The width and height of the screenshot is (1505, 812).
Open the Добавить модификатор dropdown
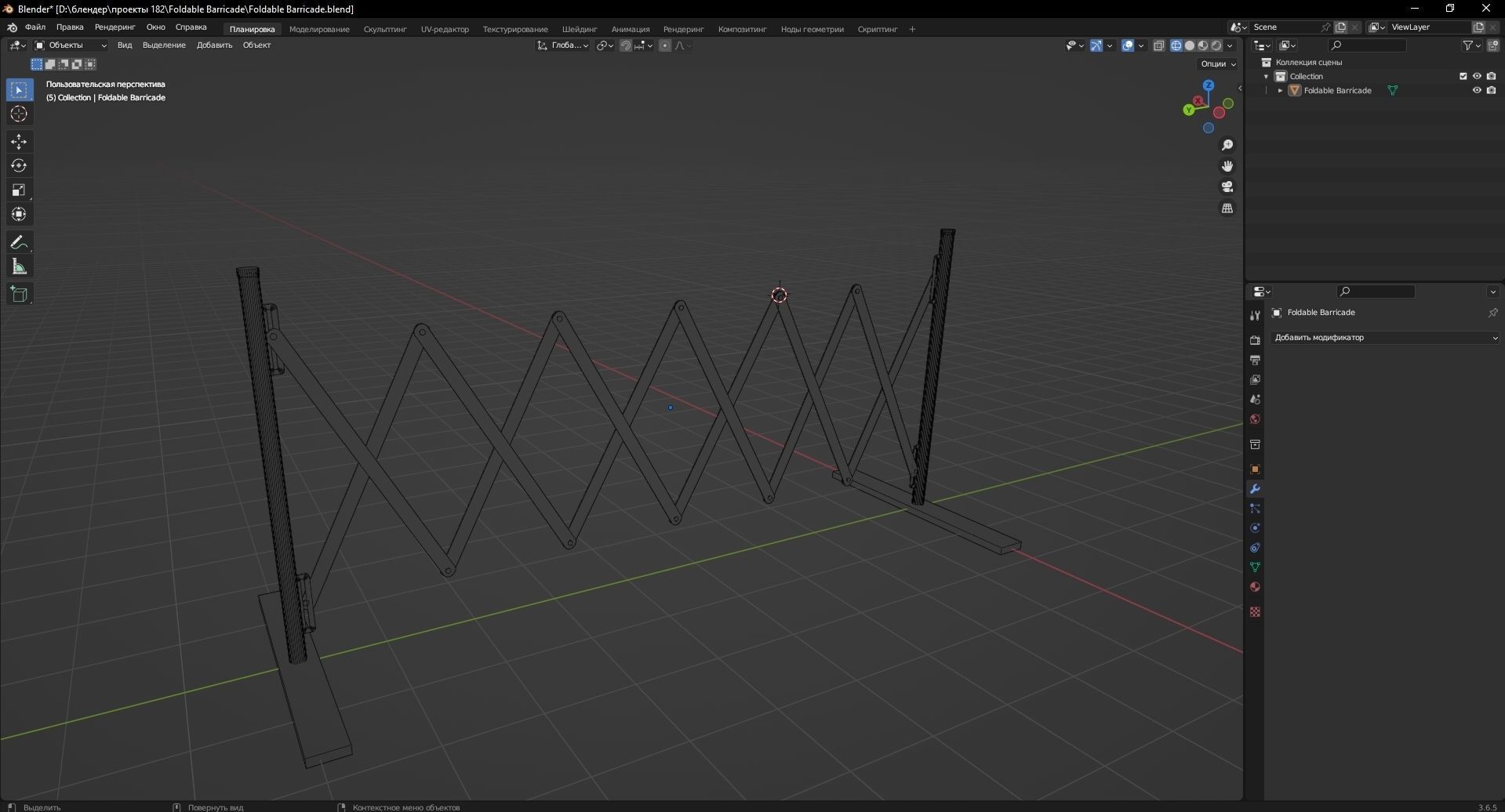pyautogui.click(x=1385, y=338)
